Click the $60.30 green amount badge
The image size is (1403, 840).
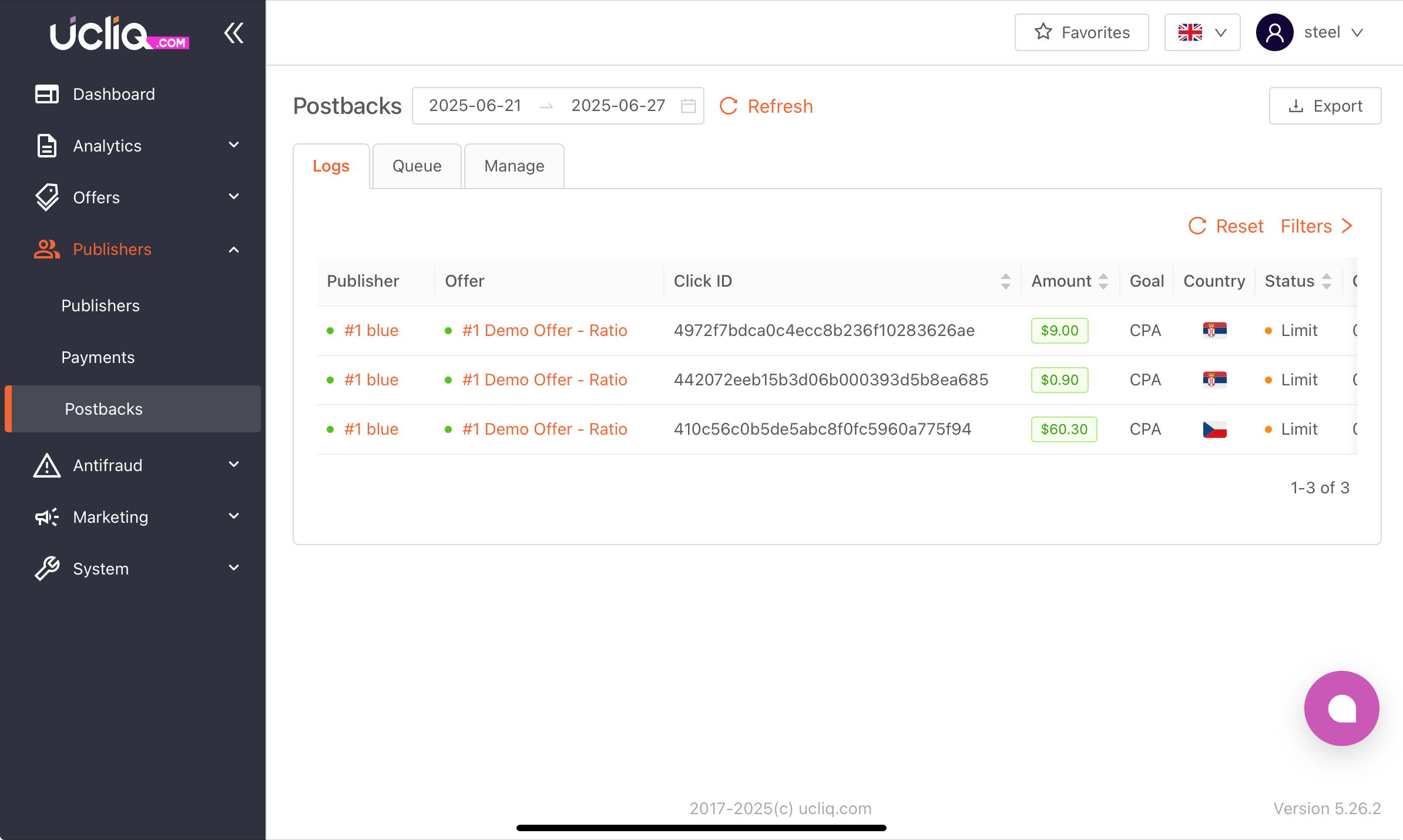1064,429
